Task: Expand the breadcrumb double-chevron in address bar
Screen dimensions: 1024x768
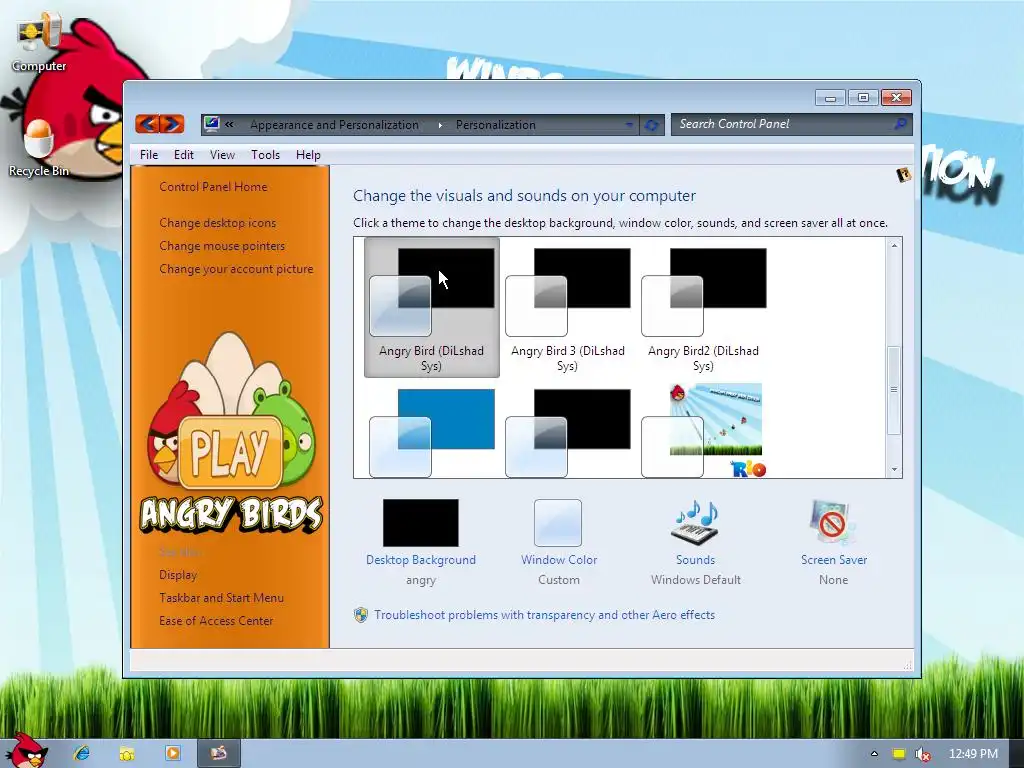Action: [229, 124]
